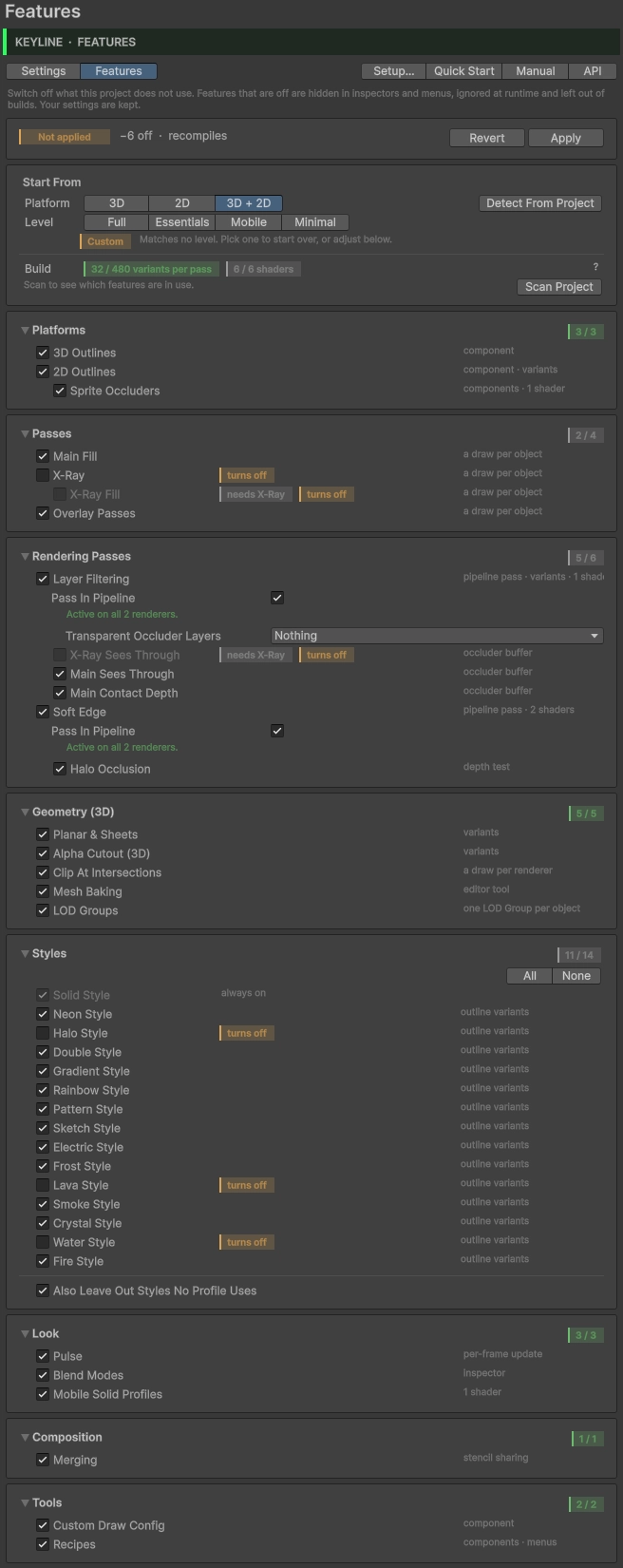Toggle the Sprite Occluders checkbox
The width and height of the screenshot is (623, 1568).
pos(60,391)
